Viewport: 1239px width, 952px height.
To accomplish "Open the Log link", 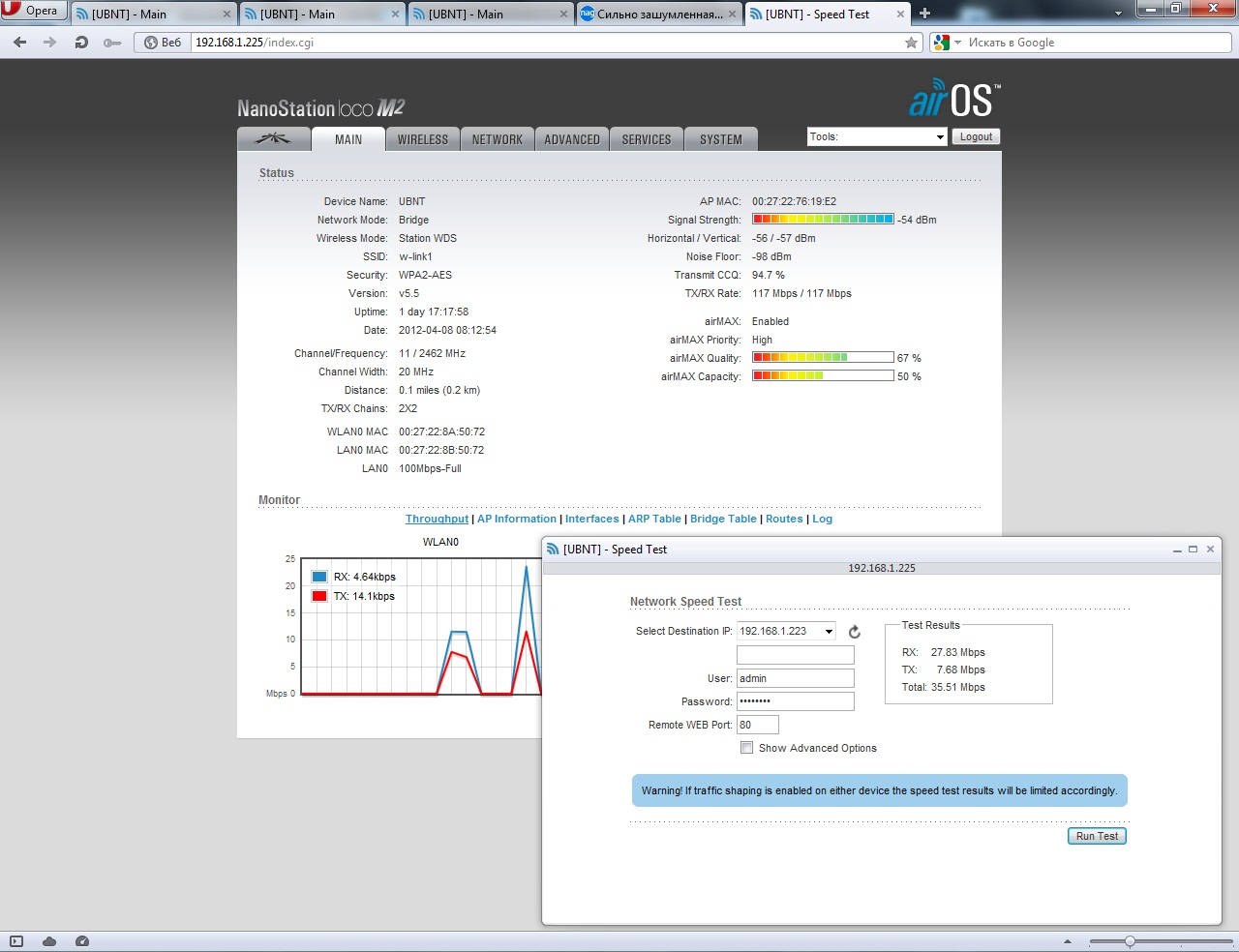I will [822, 519].
